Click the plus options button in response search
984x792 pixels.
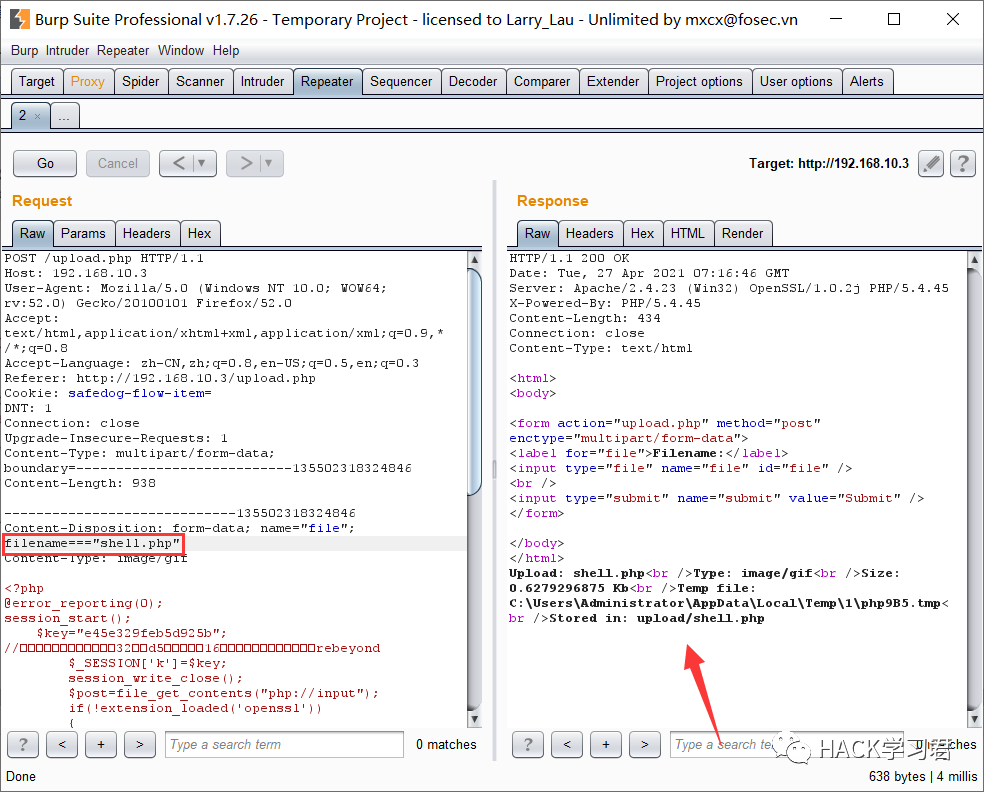coord(606,744)
